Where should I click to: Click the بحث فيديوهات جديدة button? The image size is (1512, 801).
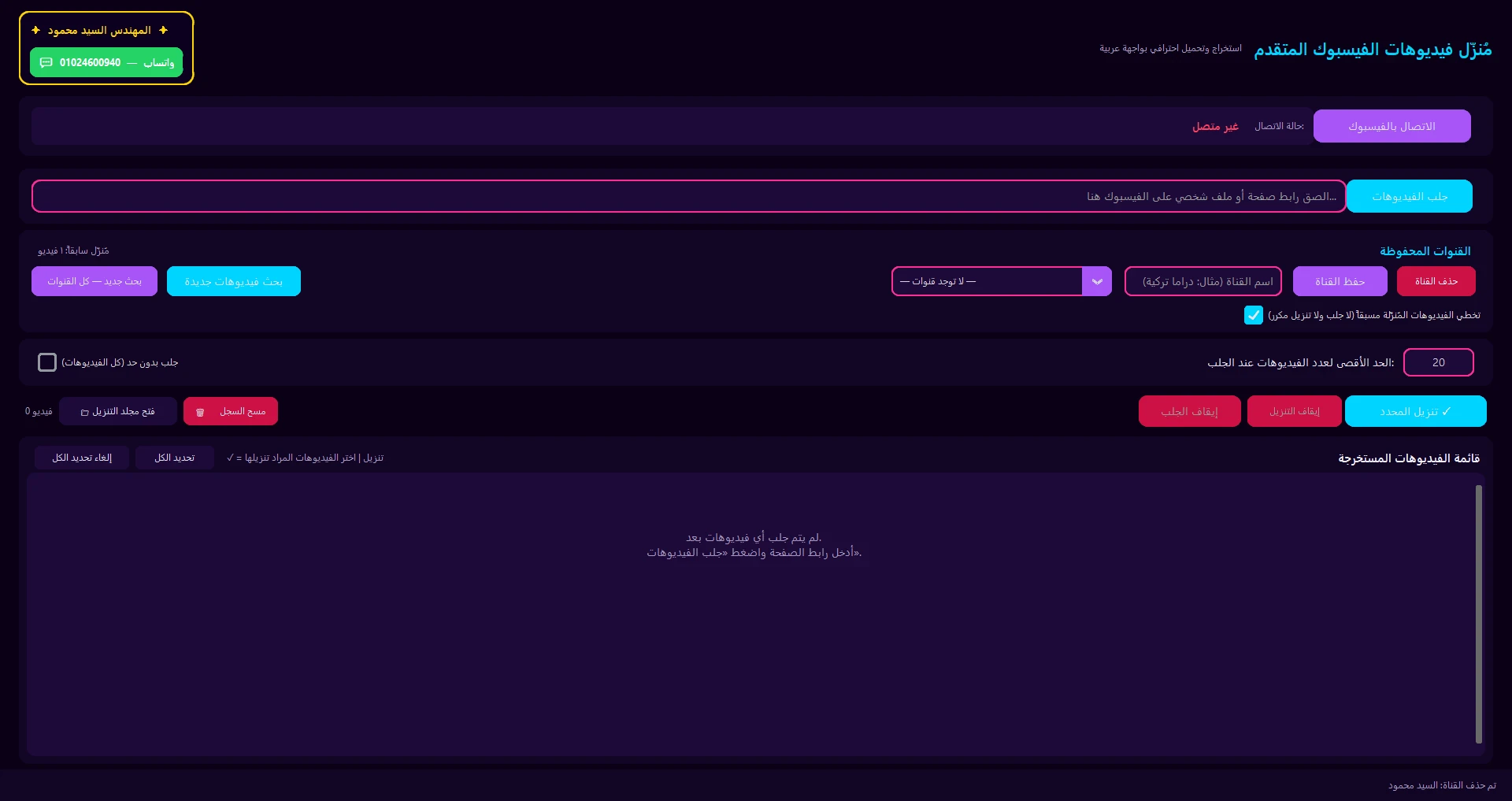click(234, 281)
